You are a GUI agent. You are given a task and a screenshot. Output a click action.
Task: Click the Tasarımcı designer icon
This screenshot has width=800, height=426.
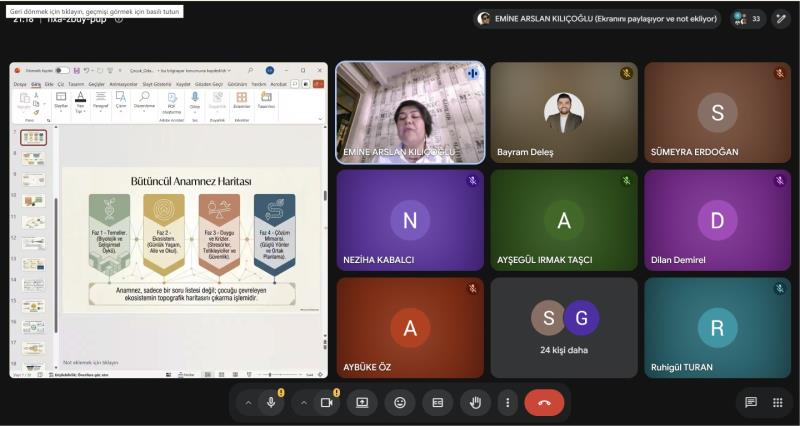[x=266, y=101]
